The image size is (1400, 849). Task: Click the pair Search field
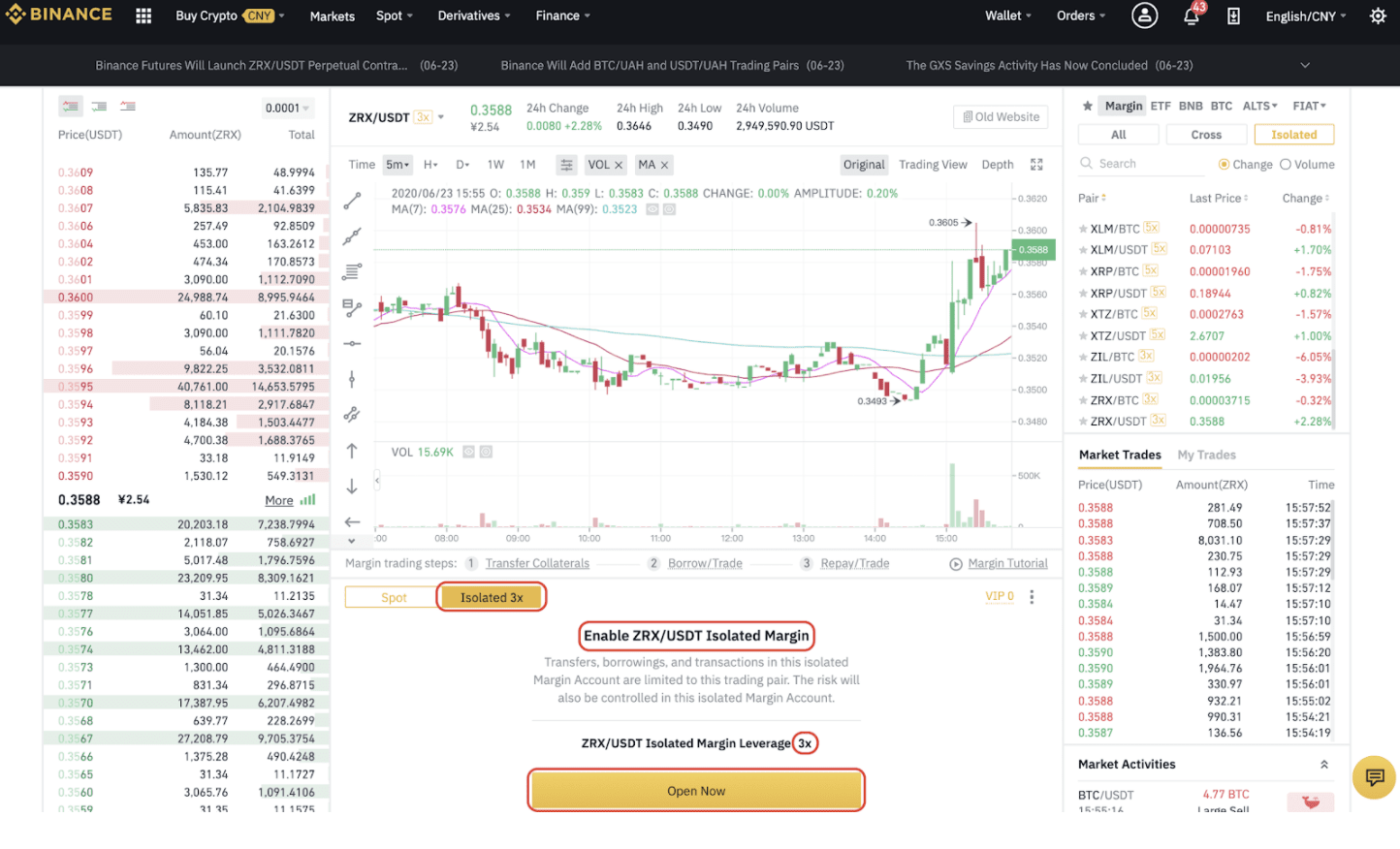1141,164
